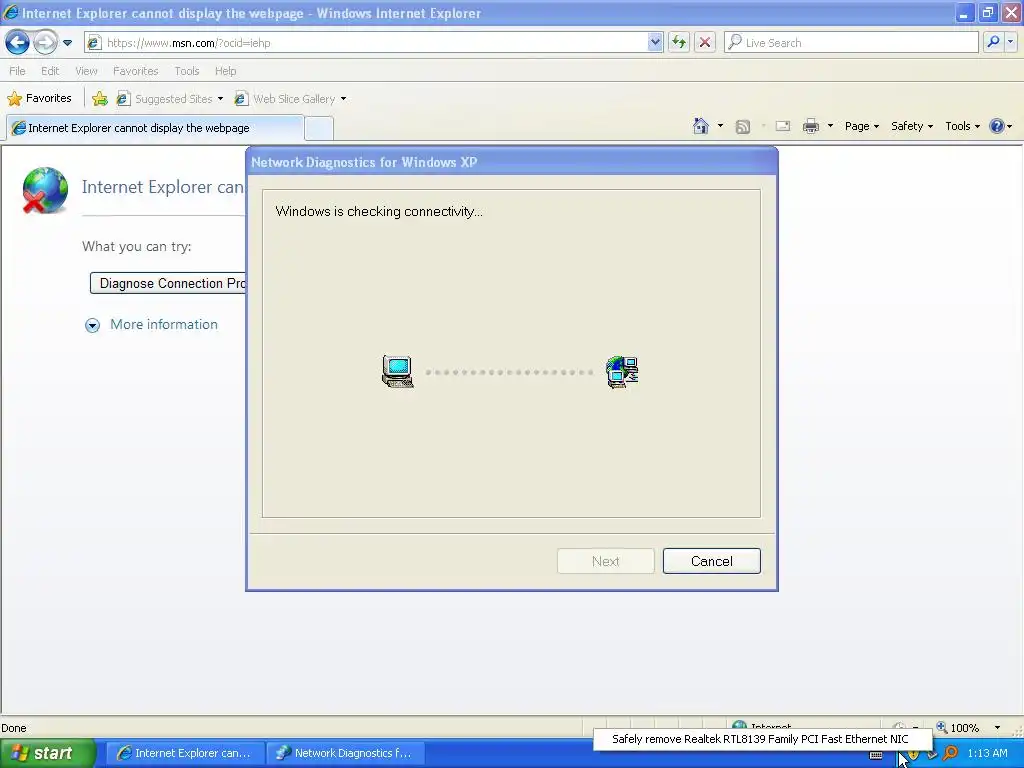The height and width of the screenshot is (768, 1024).
Task: Click the computer icon in diagnostics dialog
Action: [398, 372]
